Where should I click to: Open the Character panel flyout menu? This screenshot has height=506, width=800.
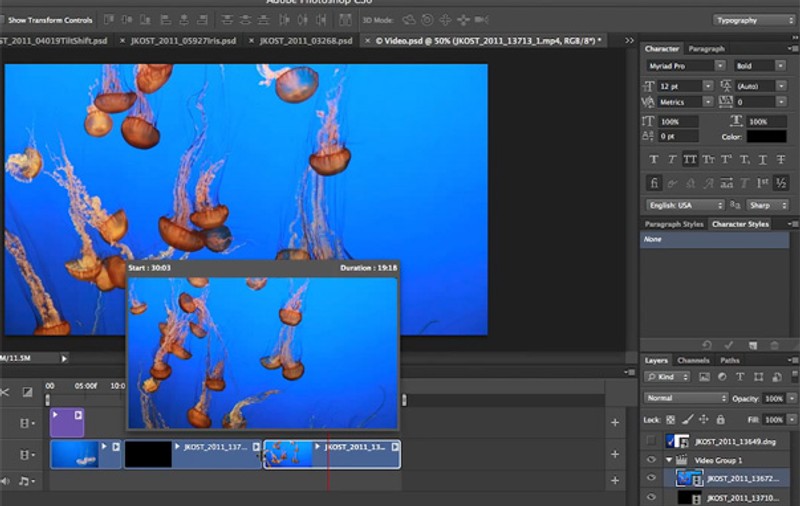(x=792, y=48)
